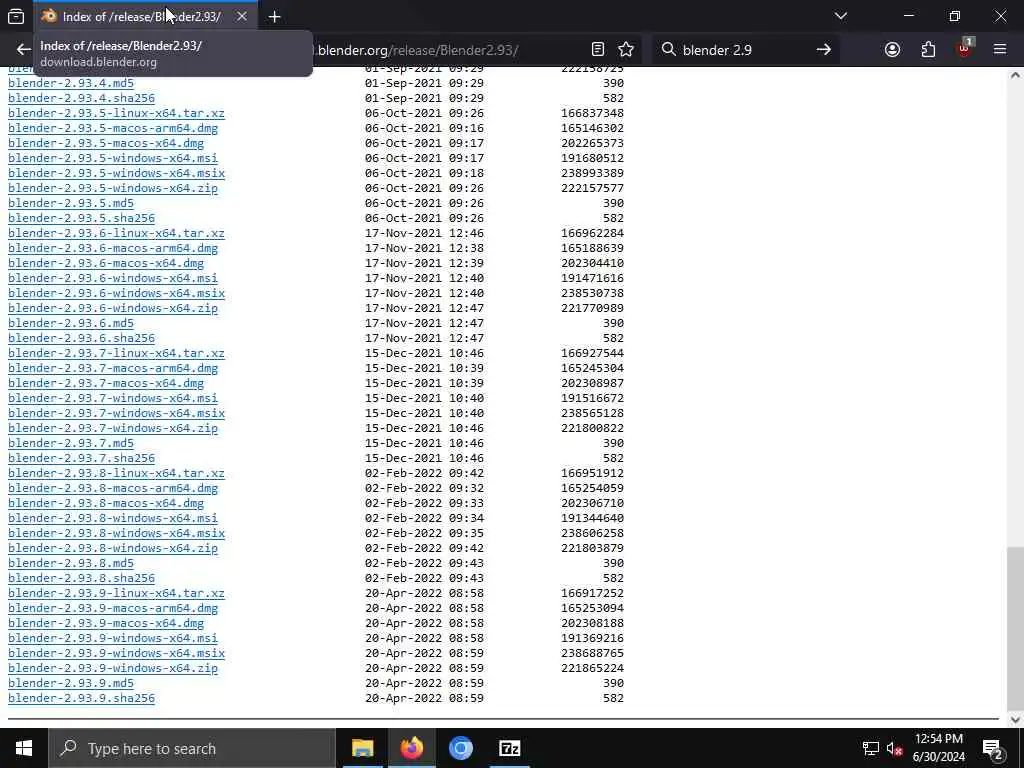1024x768 pixels.
Task: Toggle reader view icon
Action: [x=598, y=50]
